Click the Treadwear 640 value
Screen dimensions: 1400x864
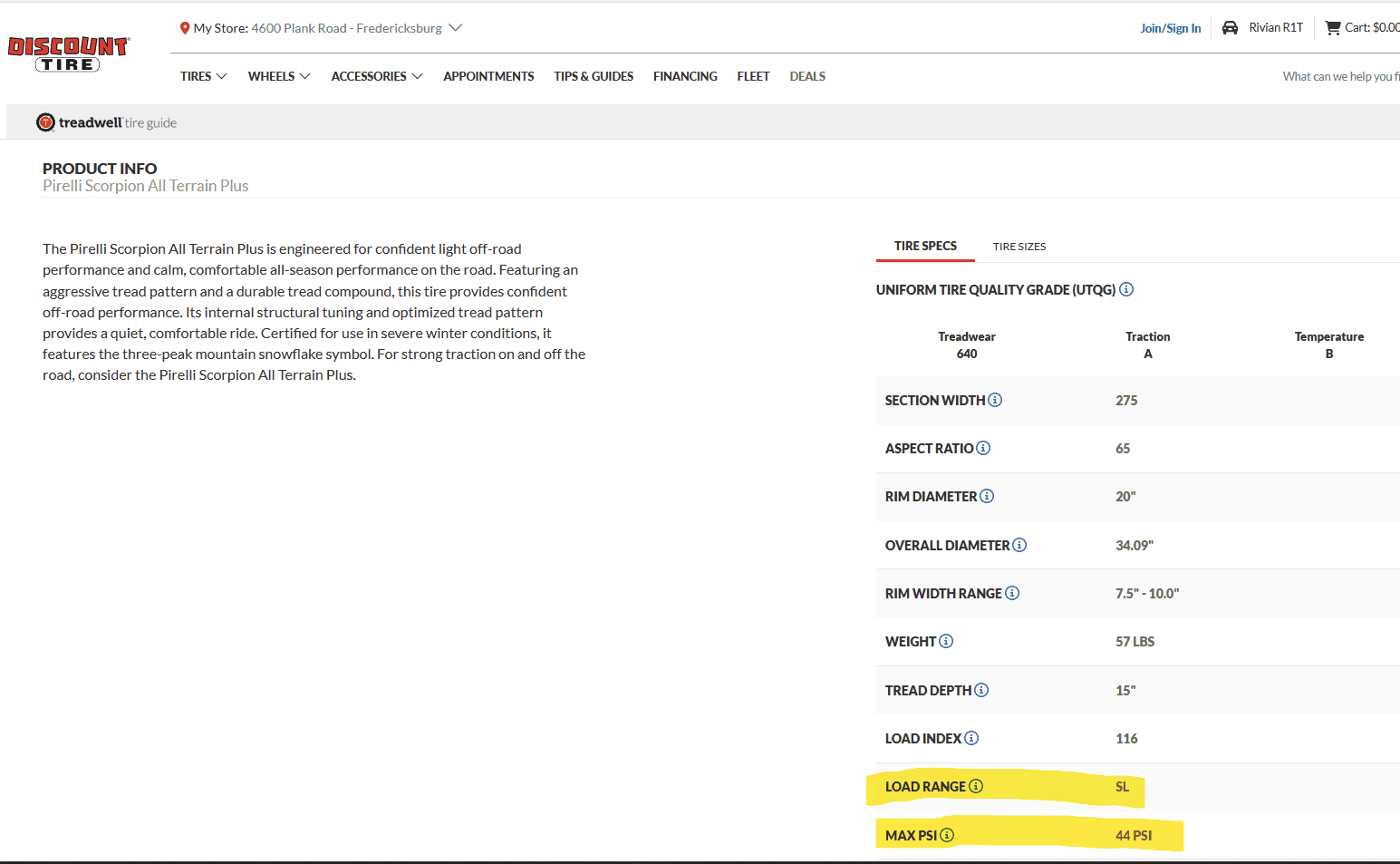click(967, 354)
